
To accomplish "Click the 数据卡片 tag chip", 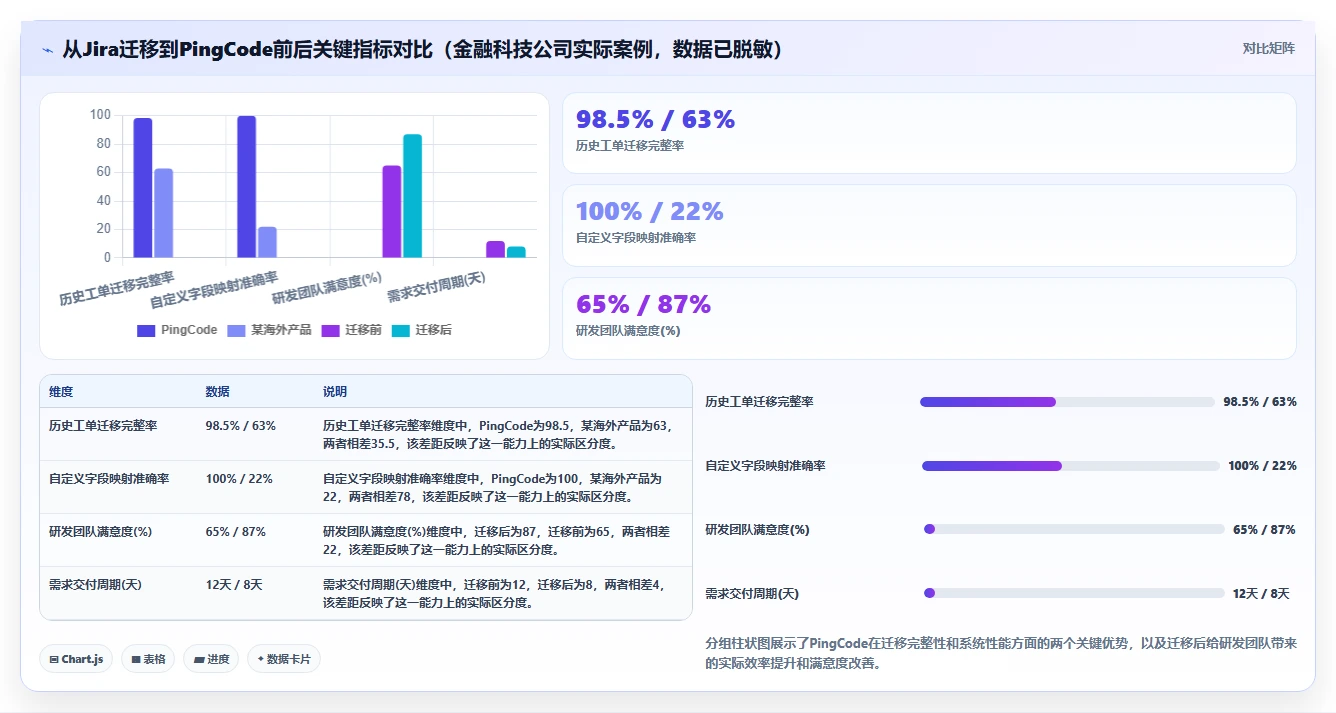I will pyautogui.click(x=284, y=659).
